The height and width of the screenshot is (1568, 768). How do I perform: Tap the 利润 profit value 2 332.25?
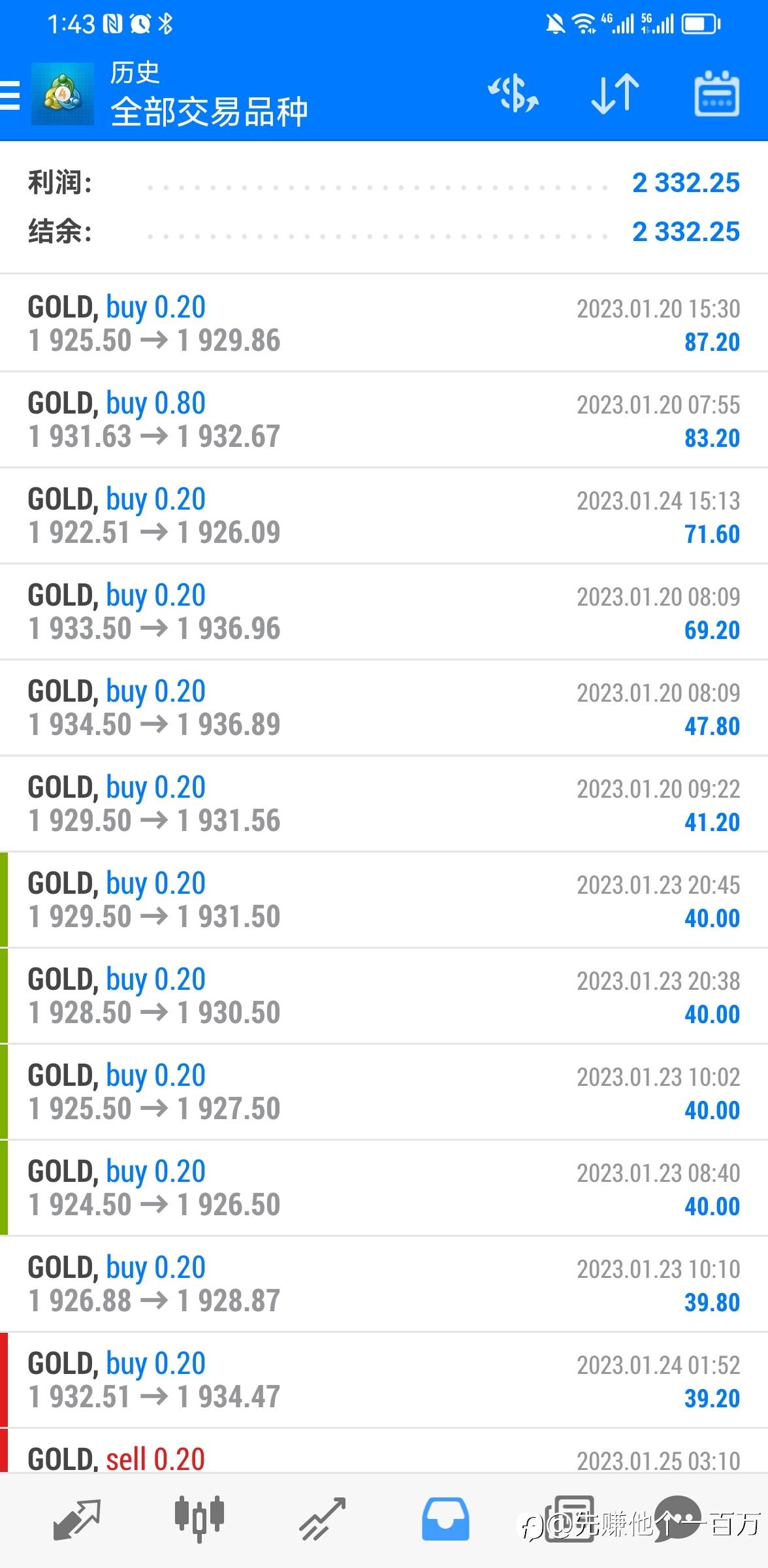(x=686, y=184)
